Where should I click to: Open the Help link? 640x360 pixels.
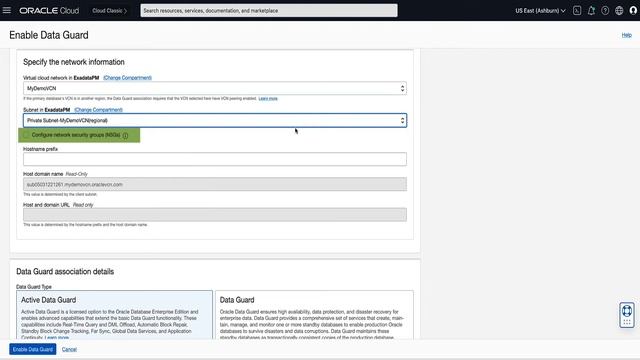click(627, 35)
